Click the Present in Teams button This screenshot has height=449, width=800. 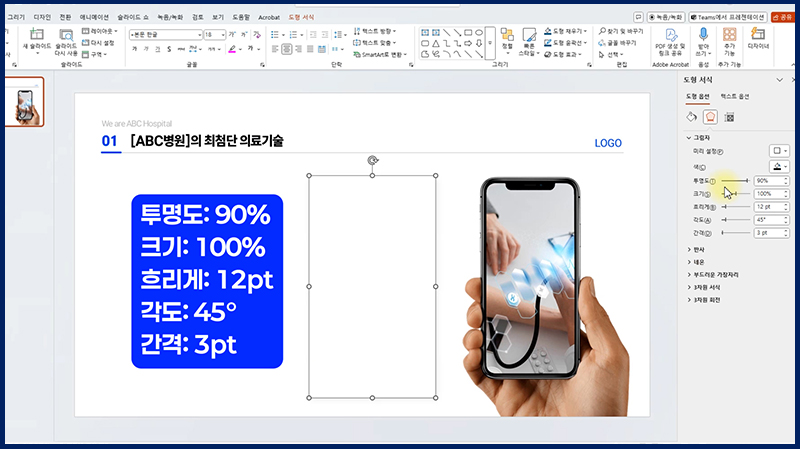pos(728,17)
